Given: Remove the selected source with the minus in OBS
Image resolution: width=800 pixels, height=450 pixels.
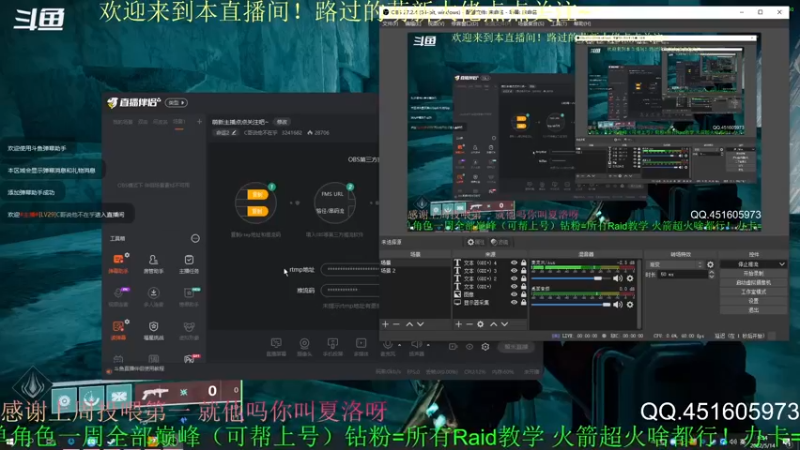Looking at the screenshot, I should click(469, 324).
